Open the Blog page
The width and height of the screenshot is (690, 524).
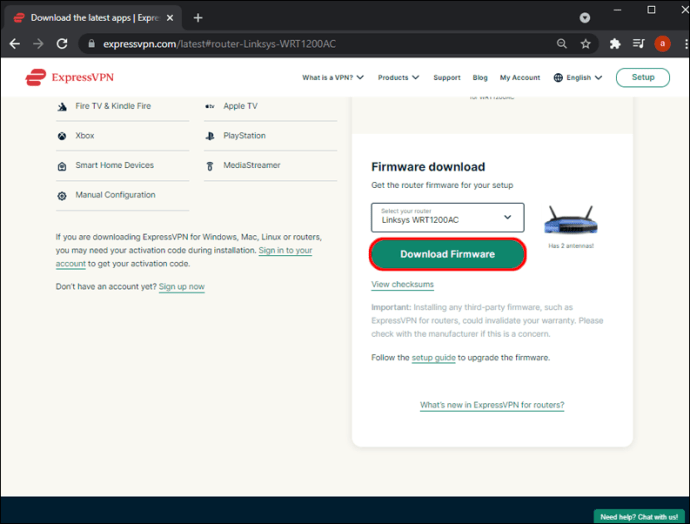pyautogui.click(x=480, y=77)
